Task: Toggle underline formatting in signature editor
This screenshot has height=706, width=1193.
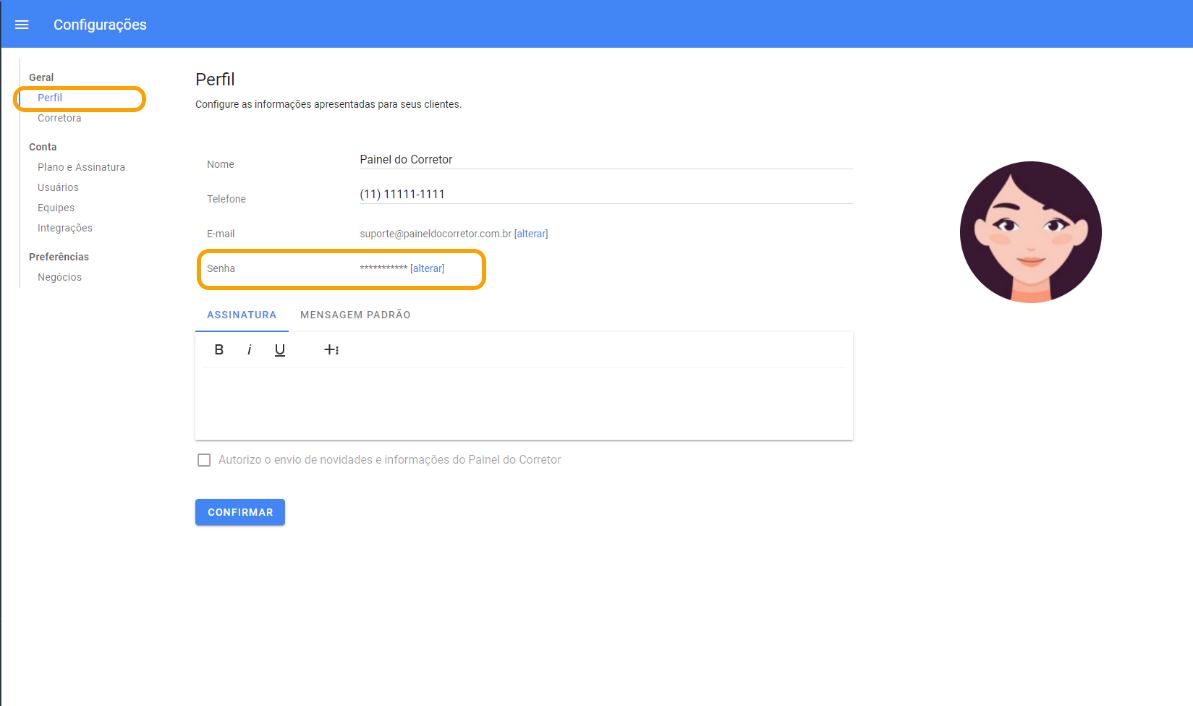Action: click(279, 350)
